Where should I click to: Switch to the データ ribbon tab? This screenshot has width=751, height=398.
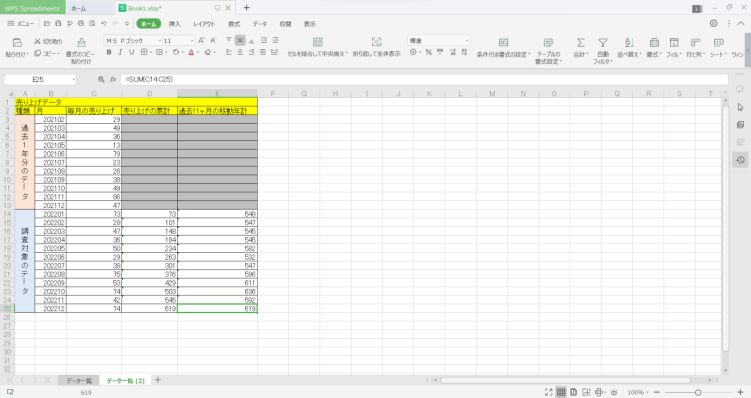point(260,24)
